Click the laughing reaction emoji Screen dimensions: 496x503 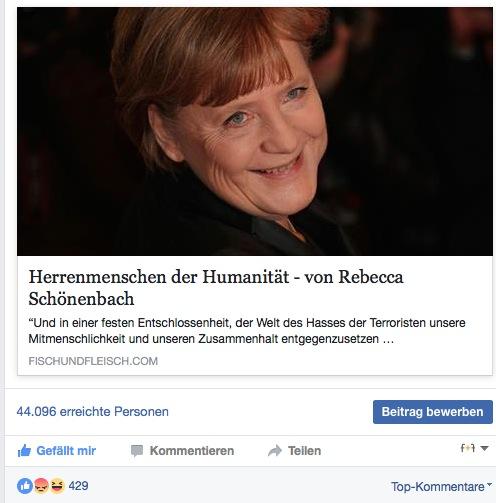pyautogui.click(x=57, y=486)
